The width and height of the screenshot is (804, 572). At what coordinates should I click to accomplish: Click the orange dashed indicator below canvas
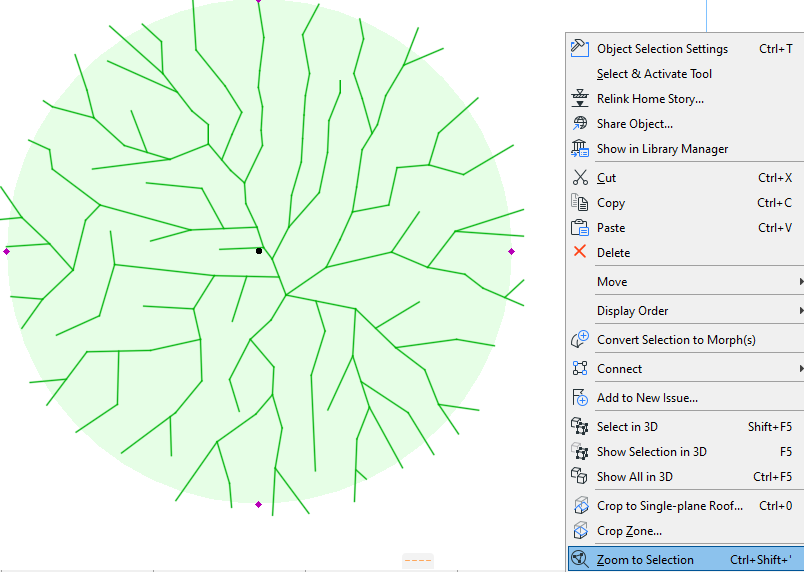pyautogui.click(x=418, y=561)
